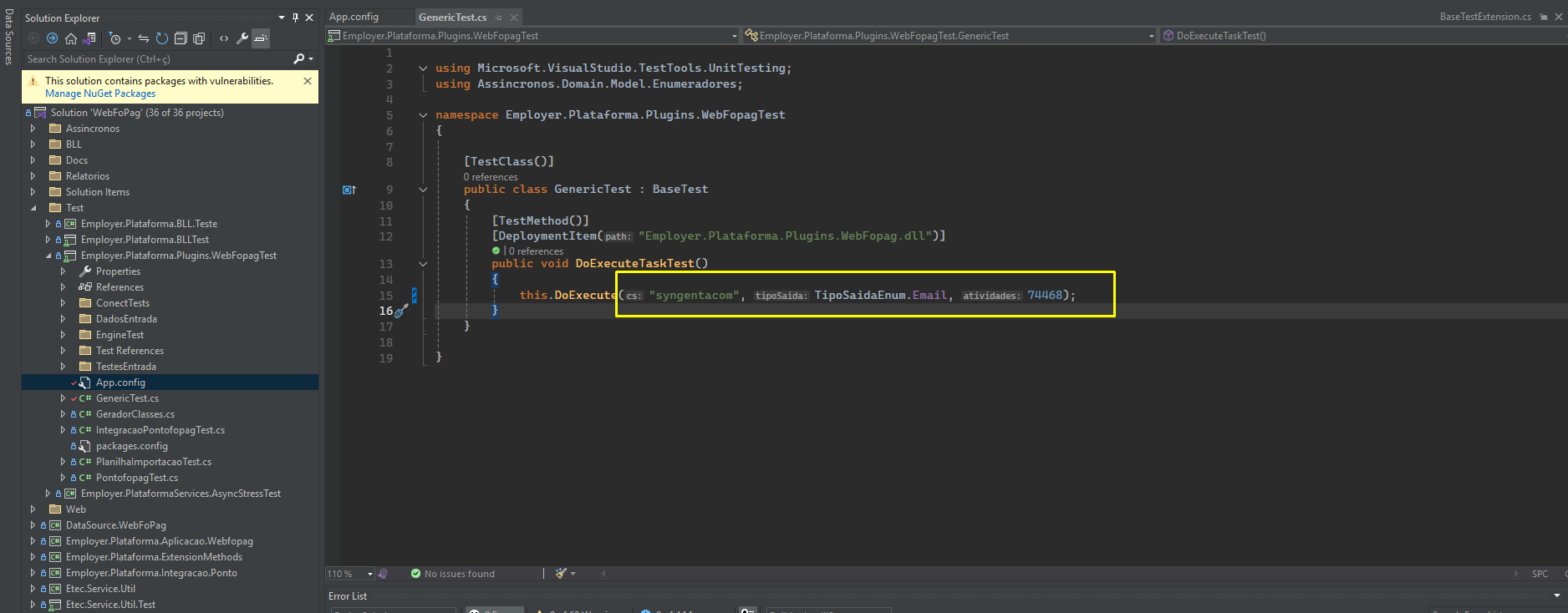The width and height of the screenshot is (1568, 613).
Task: Expand the Assincronos folder
Action: click(33, 129)
